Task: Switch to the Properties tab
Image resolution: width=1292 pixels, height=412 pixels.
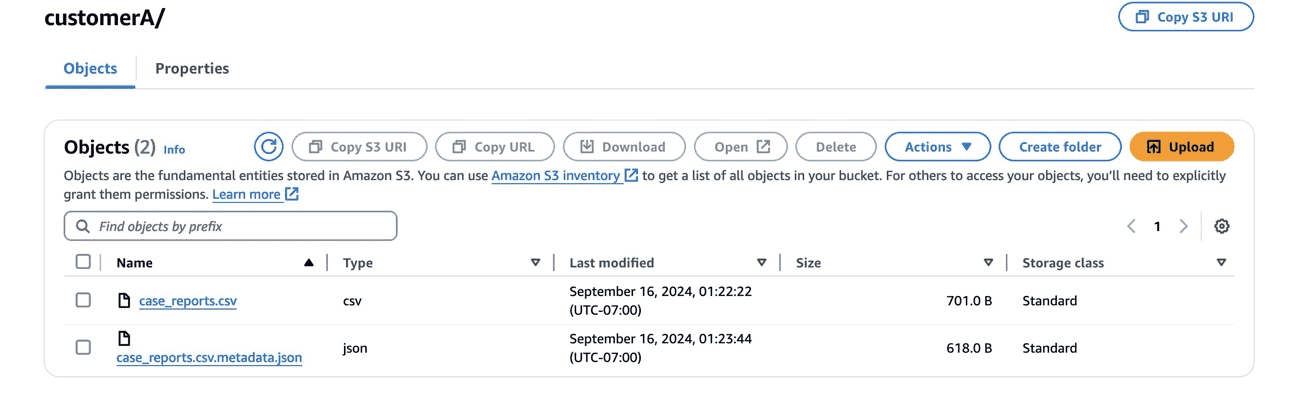Action: point(192,68)
